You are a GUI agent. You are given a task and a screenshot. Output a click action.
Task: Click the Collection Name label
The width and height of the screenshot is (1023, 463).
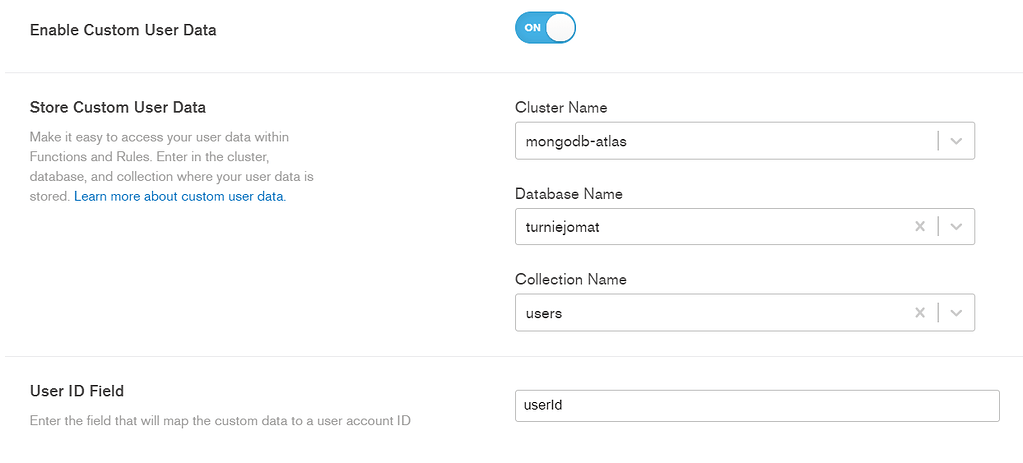point(570,279)
